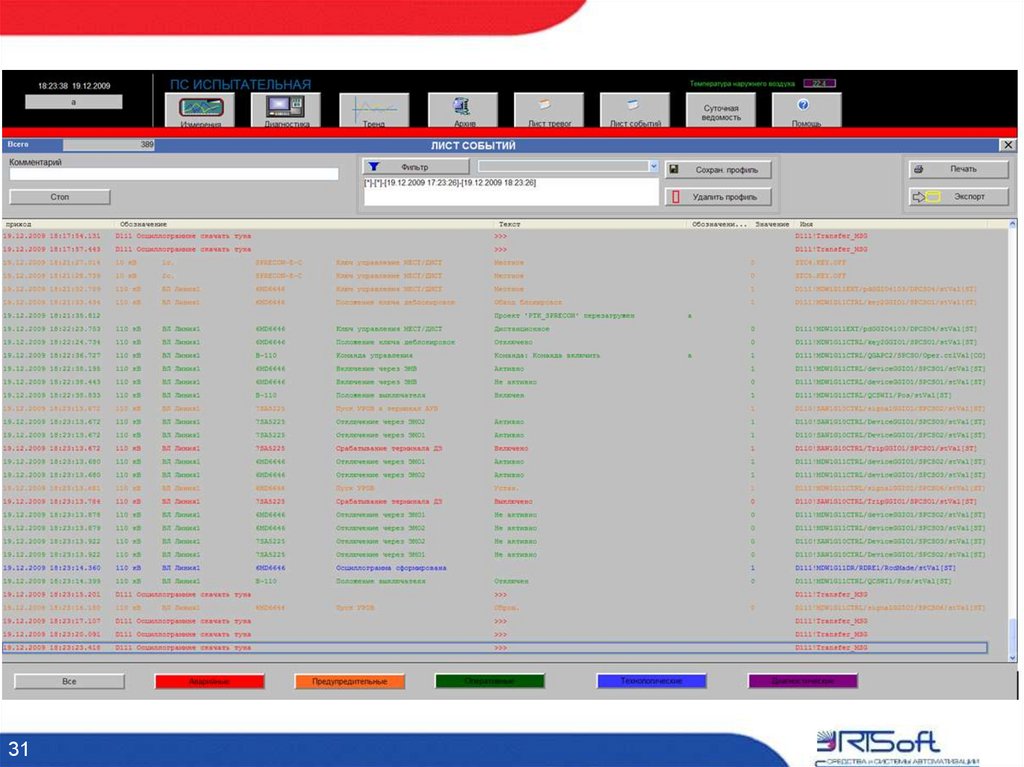Viewport: 1024px width, 767px height.
Task: Enable the green Оперативные category filter
Action: coord(490,680)
